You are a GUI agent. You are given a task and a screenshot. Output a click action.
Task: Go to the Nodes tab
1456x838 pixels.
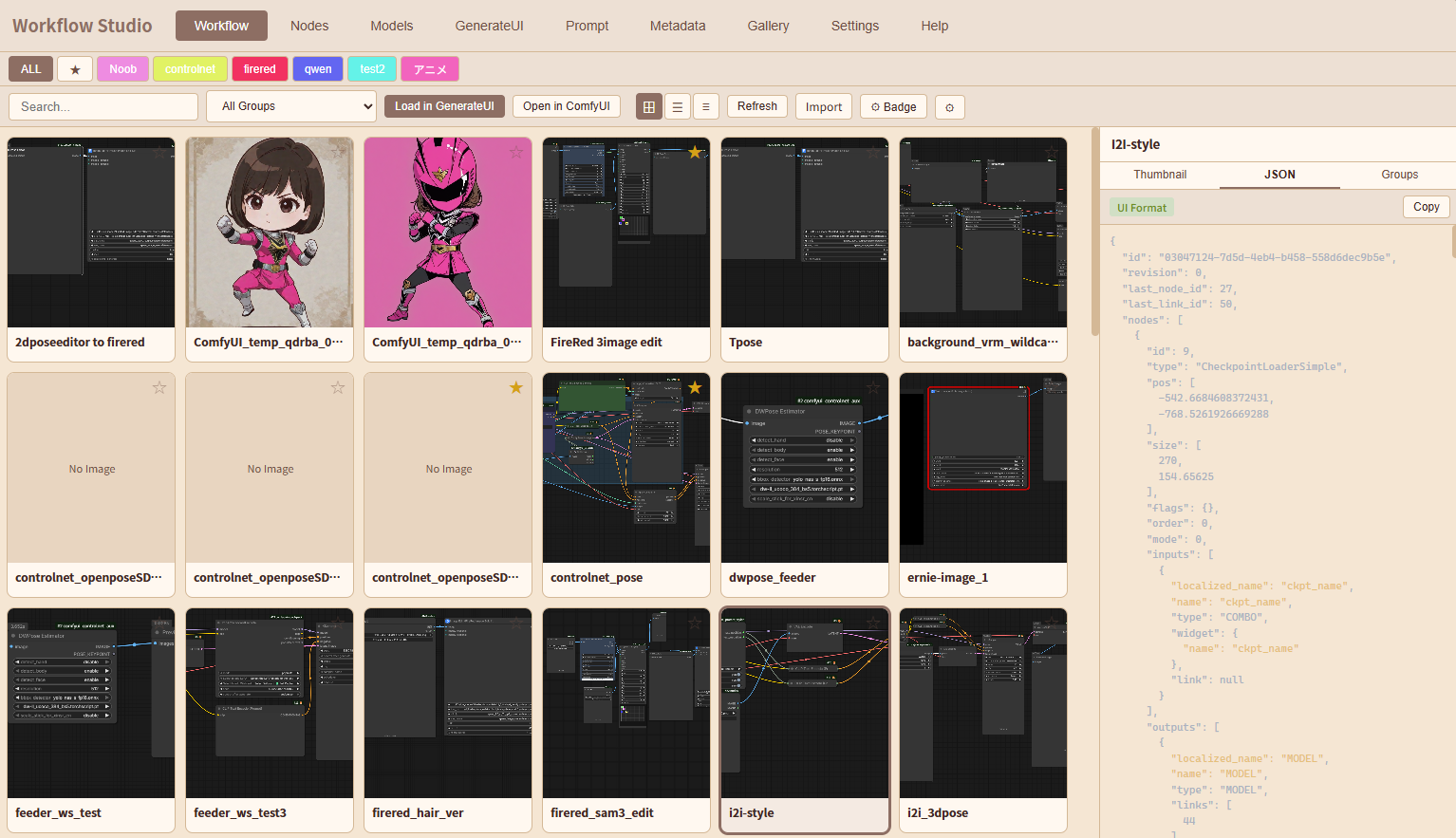click(x=309, y=26)
